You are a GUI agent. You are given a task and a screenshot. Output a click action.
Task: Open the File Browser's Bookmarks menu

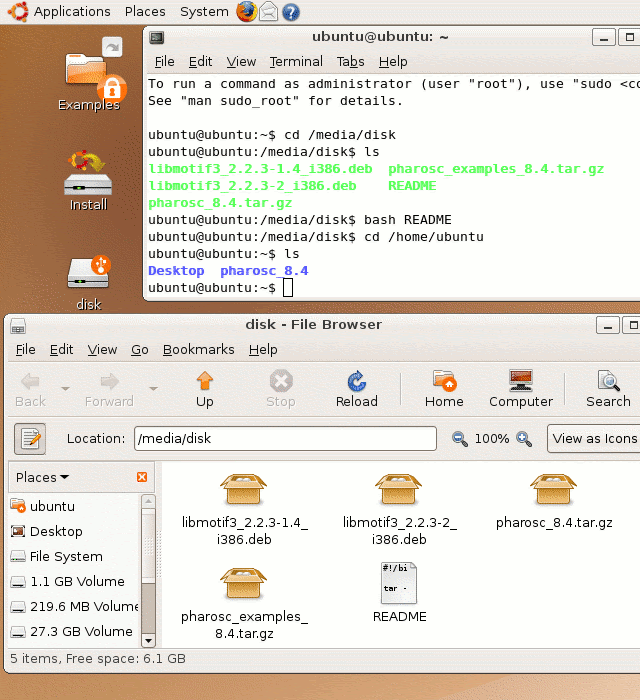point(199,350)
